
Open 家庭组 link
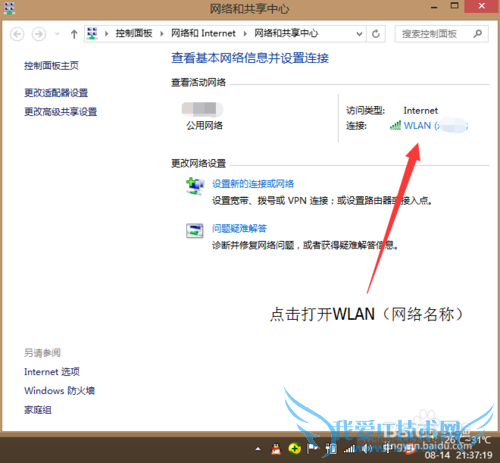[38, 410]
